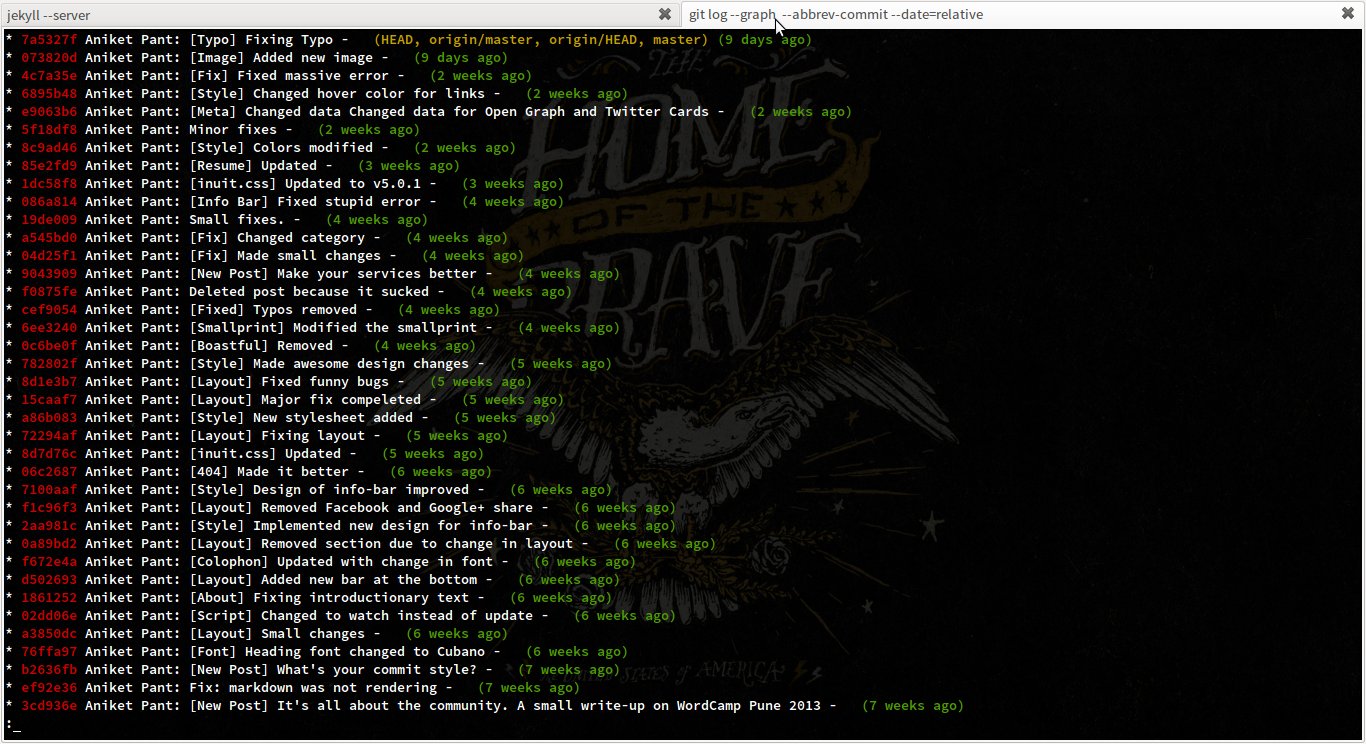The height and width of the screenshot is (744, 1366).
Task: Click message '[inuit.css] Updated to v5.0.1'
Action: pos(305,184)
